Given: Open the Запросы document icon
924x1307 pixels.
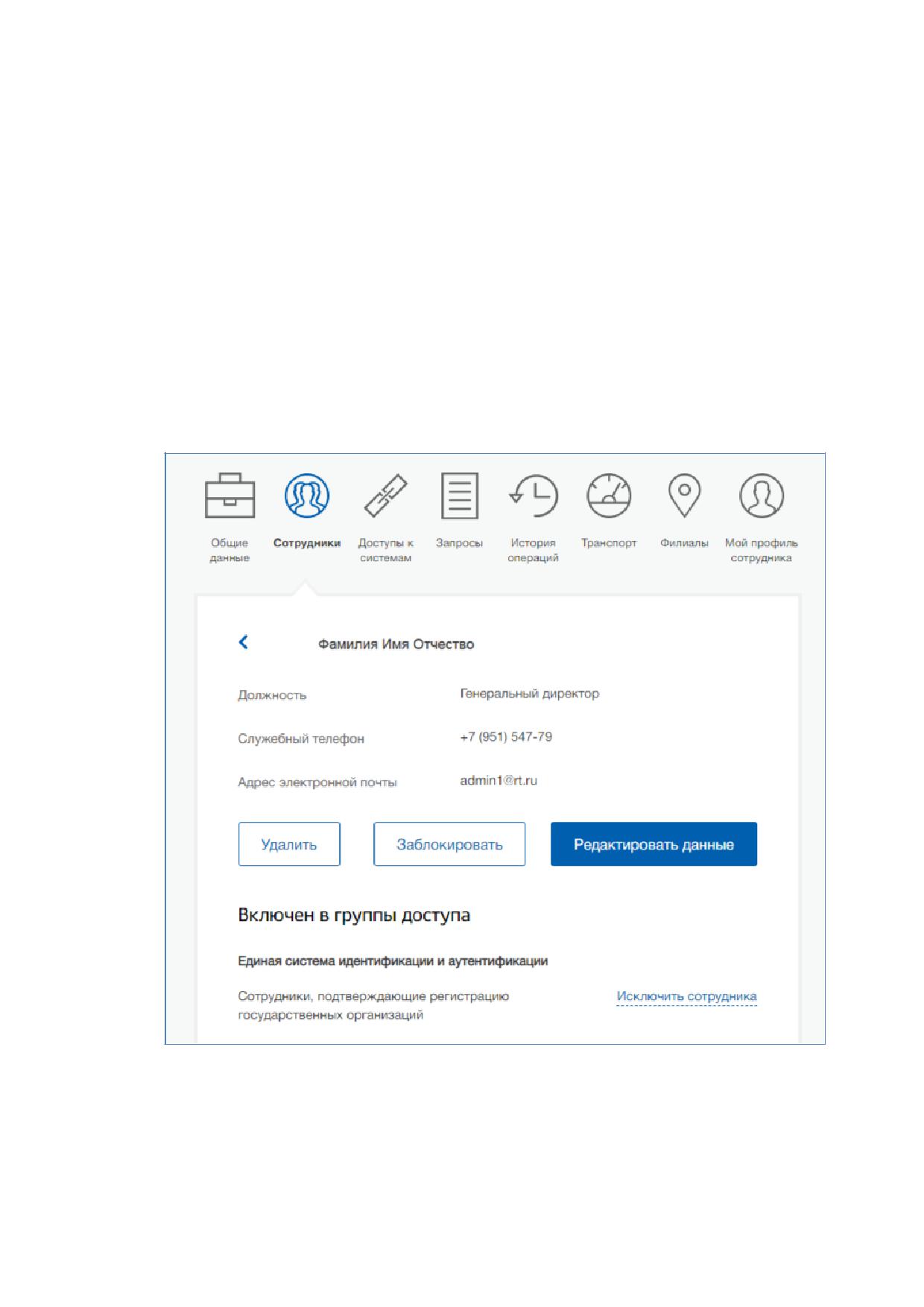Looking at the screenshot, I should [459, 496].
